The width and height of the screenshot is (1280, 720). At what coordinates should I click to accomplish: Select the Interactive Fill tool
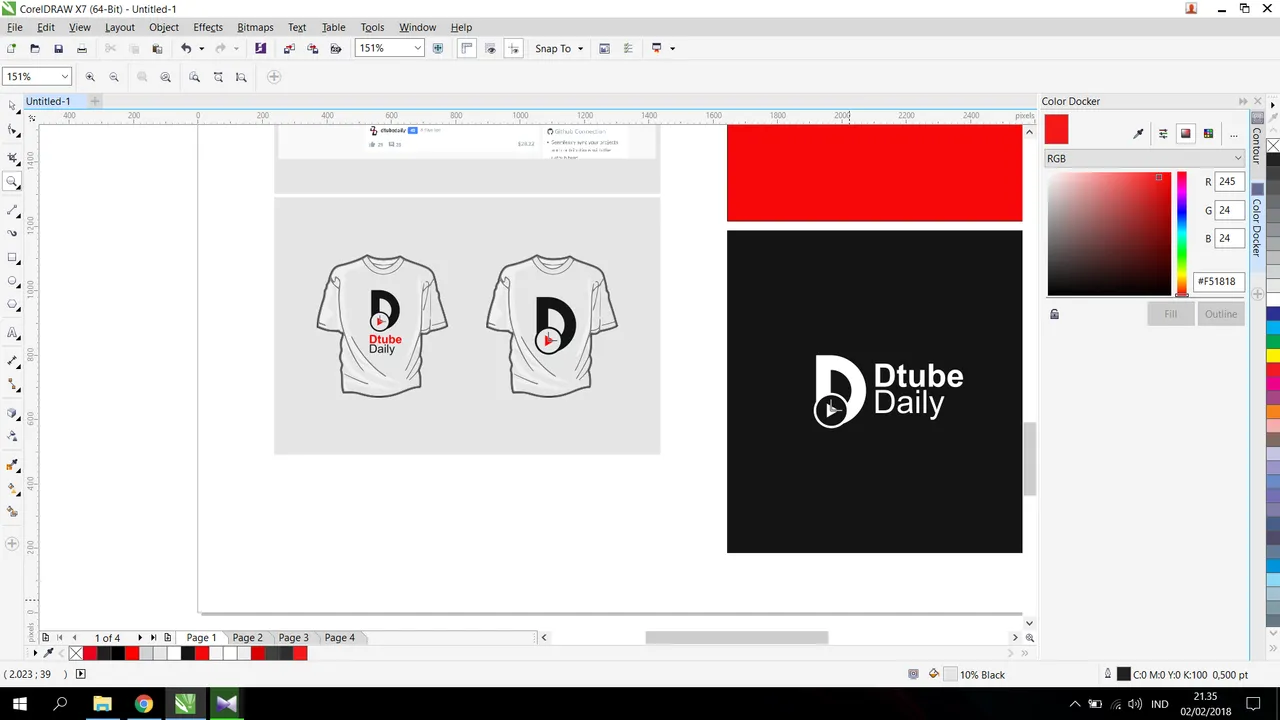[12, 489]
